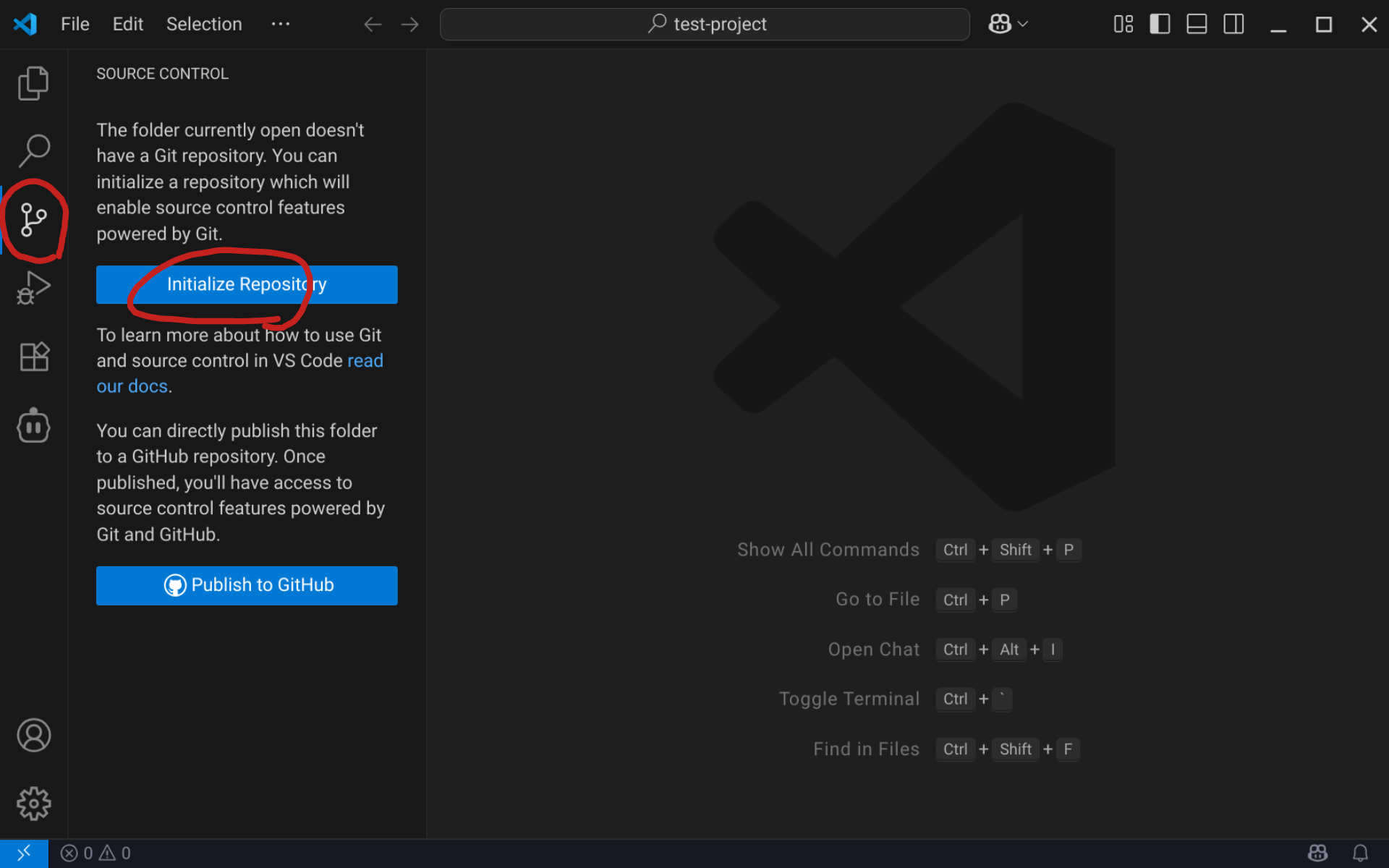Click the Initialize Repository button
The width and height of the screenshot is (1389, 868).
click(x=247, y=284)
